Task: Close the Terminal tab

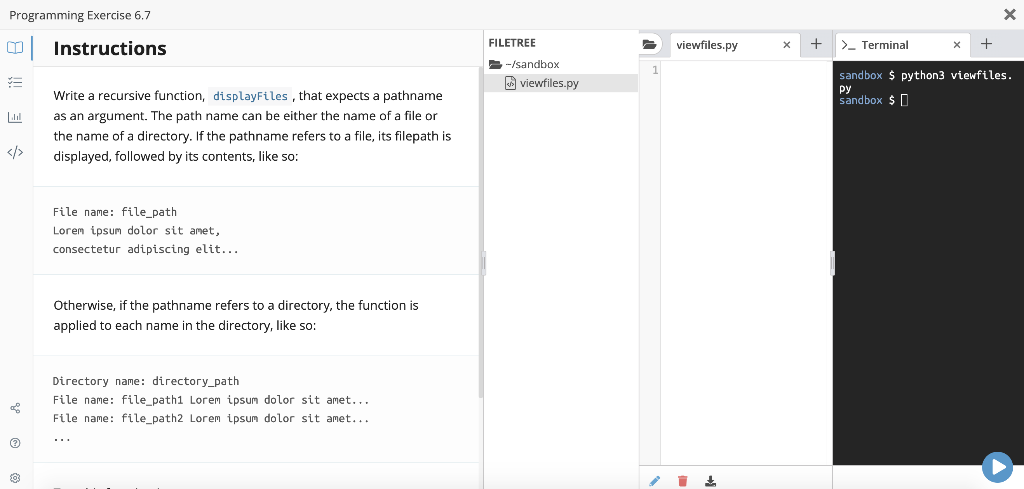Action: tap(957, 45)
